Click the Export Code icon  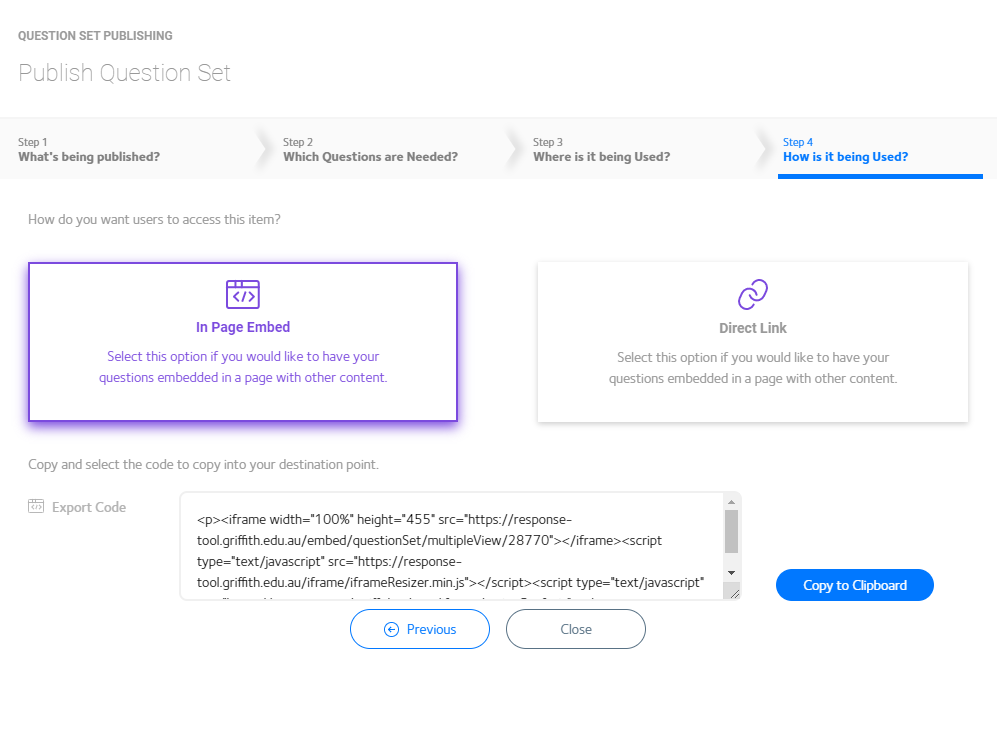point(36,506)
